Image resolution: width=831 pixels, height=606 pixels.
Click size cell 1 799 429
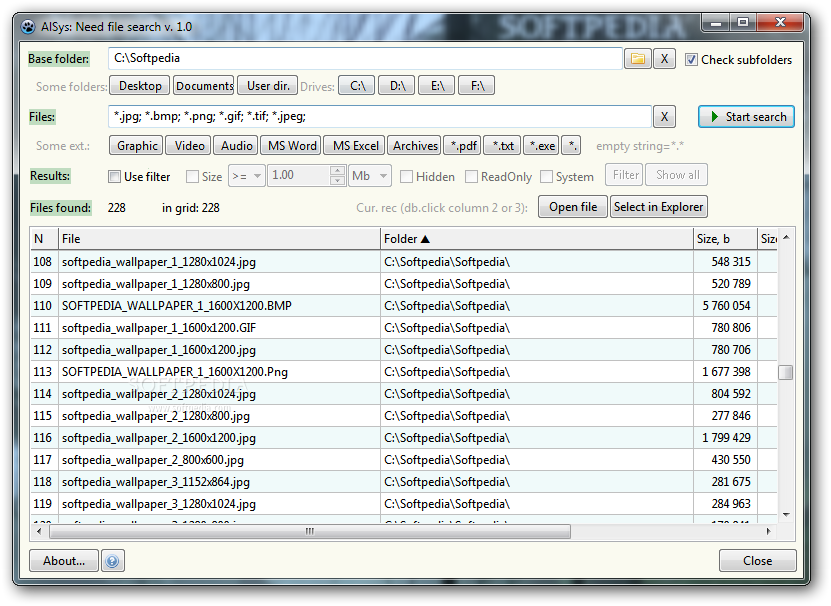[724, 438]
